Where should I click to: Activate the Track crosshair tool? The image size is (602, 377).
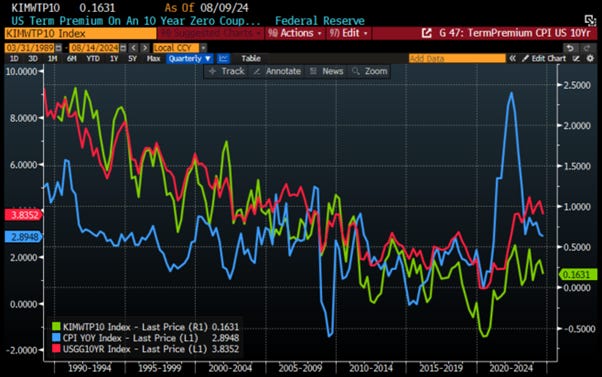click(227, 71)
